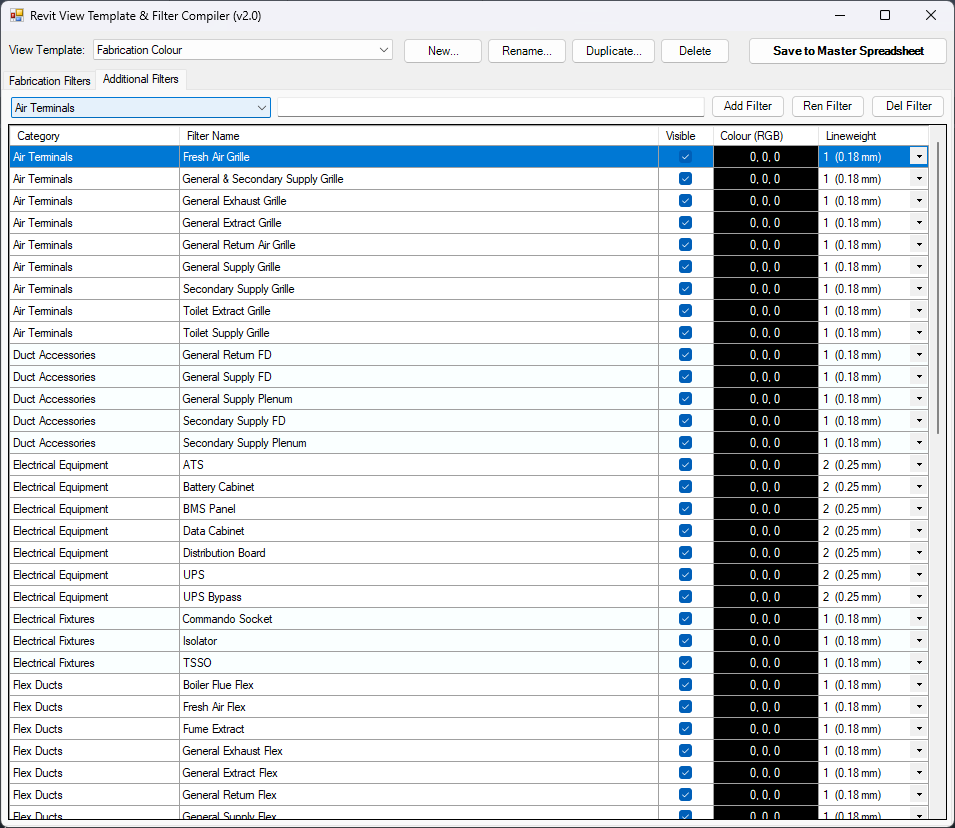Select the 'Data Cabinet' filter name
This screenshot has width=955, height=828.
pos(213,531)
